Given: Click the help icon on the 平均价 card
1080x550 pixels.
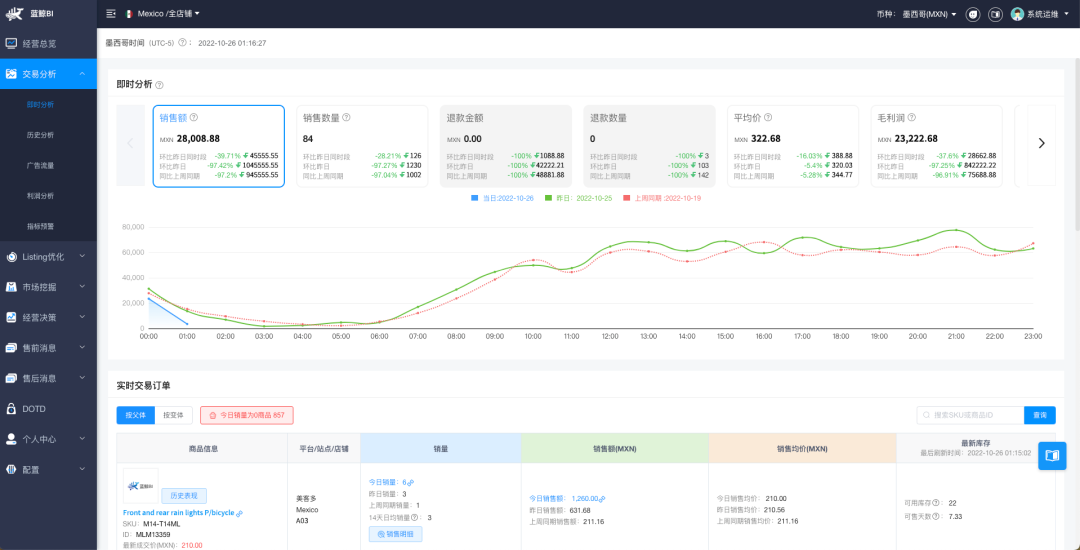Looking at the screenshot, I should (768, 118).
